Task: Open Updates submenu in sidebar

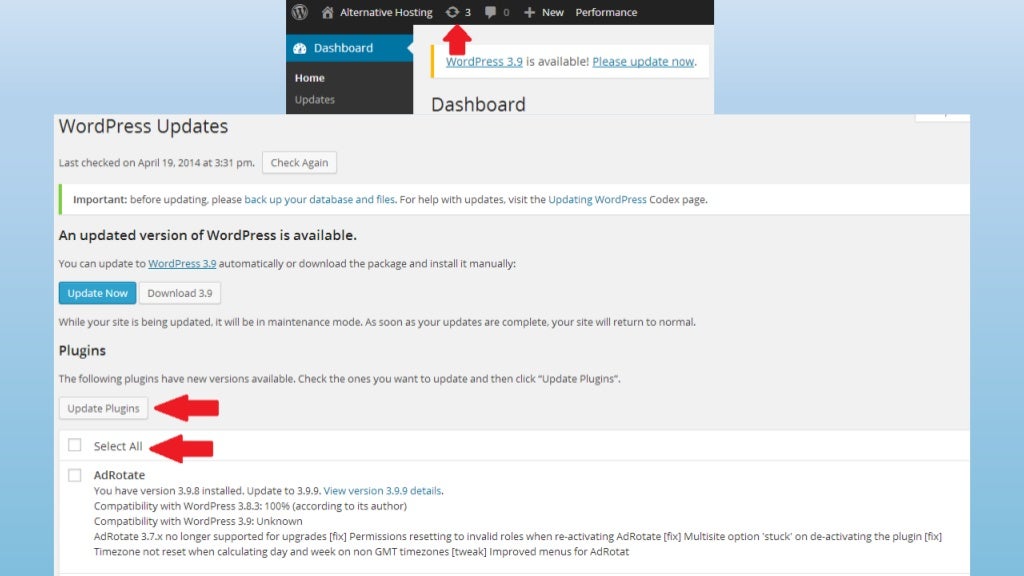Action: (x=315, y=99)
